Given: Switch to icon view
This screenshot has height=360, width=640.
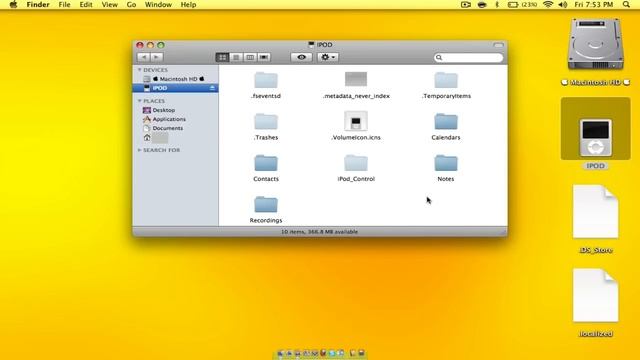Looking at the screenshot, I should pos(222,58).
